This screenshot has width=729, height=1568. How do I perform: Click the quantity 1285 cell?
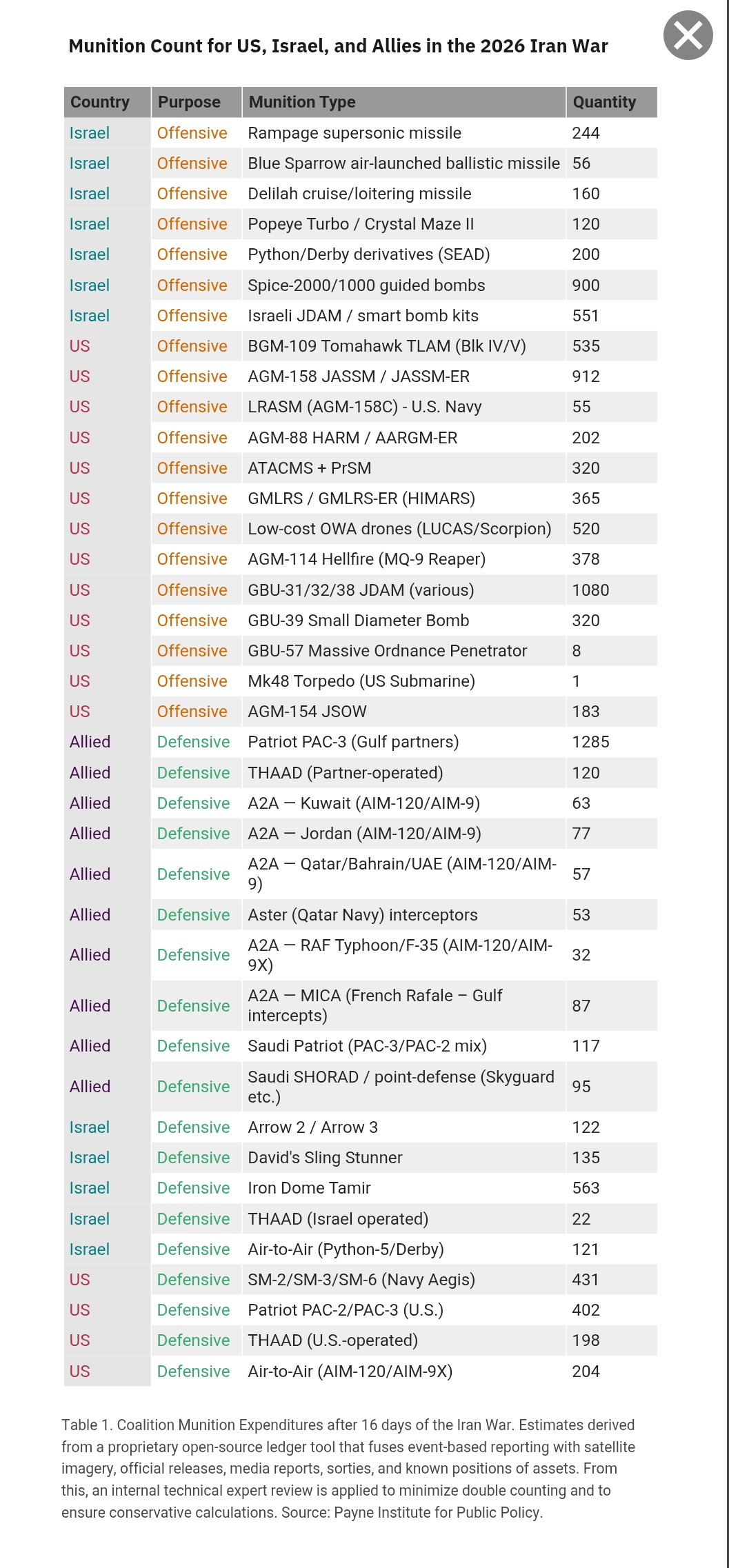590,742
